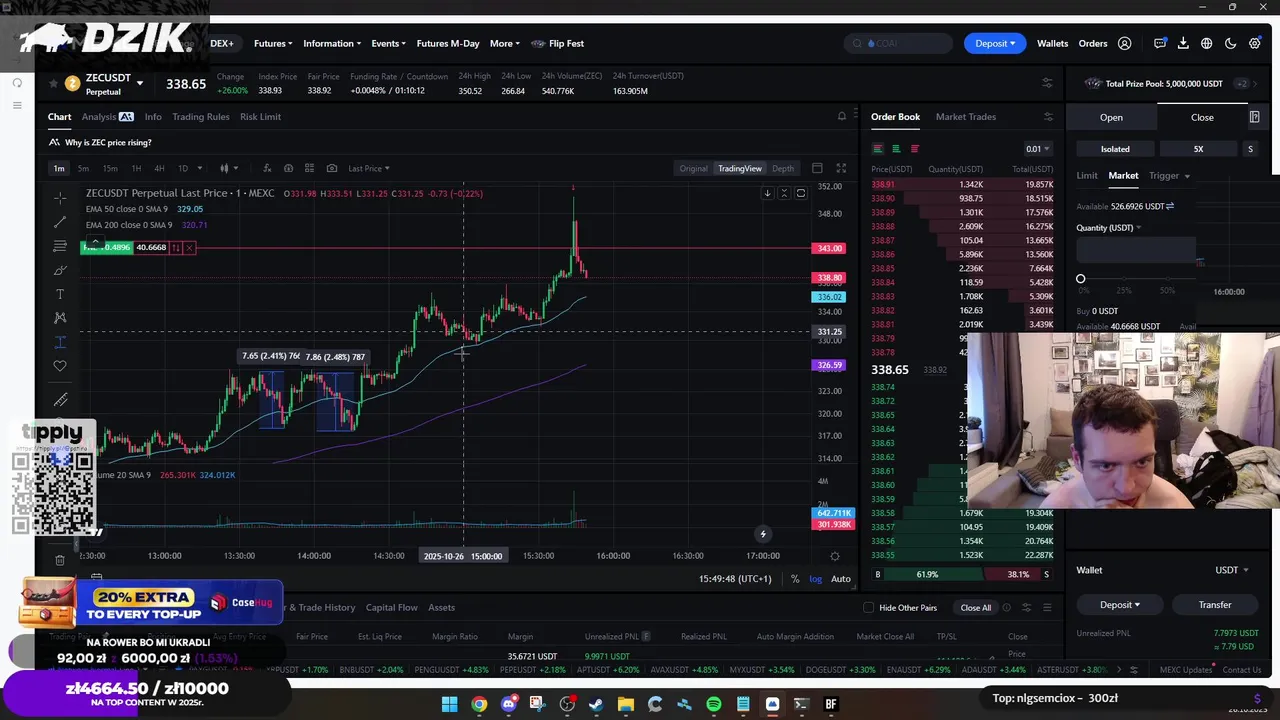Show bids-only order book view
This screenshot has width=1280, height=720.
tap(896, 149)
